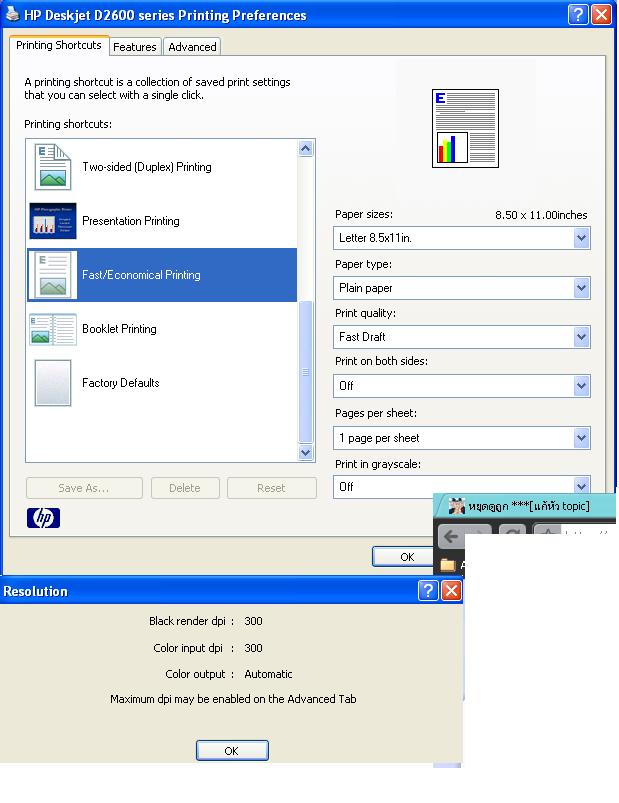Click the Save As... button
Screen dimensions: 619x803
(x=84, y=488)
